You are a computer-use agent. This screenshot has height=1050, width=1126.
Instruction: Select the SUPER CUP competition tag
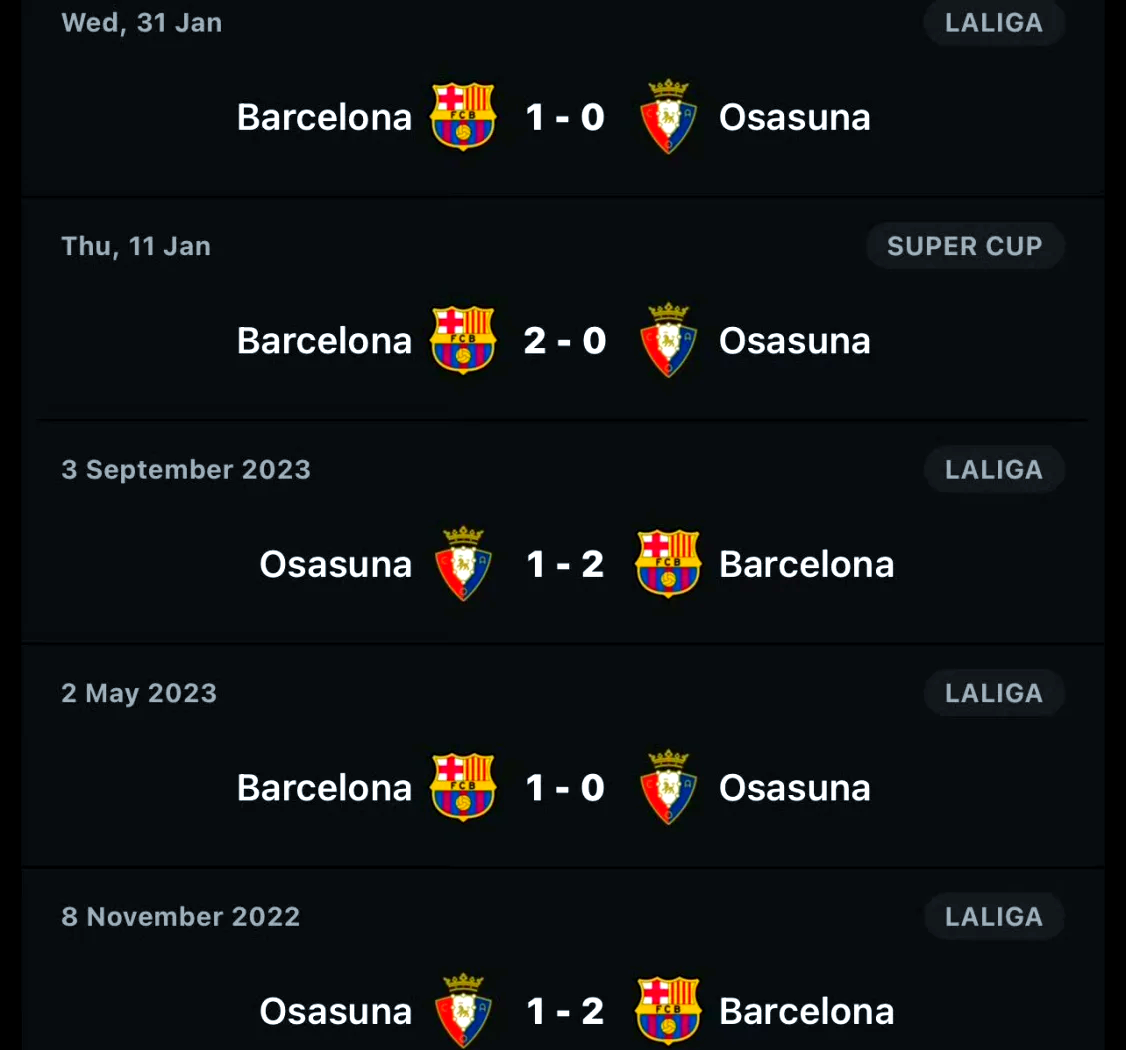pos(964,246)
